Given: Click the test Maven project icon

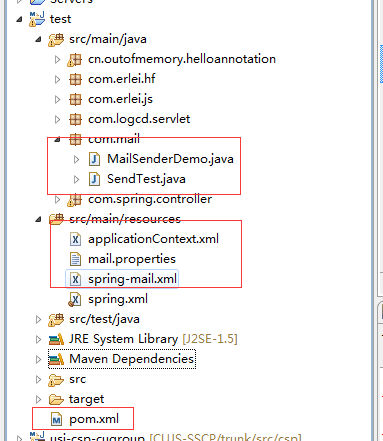Looking at the screenshot, I should [x=37, y=19].
